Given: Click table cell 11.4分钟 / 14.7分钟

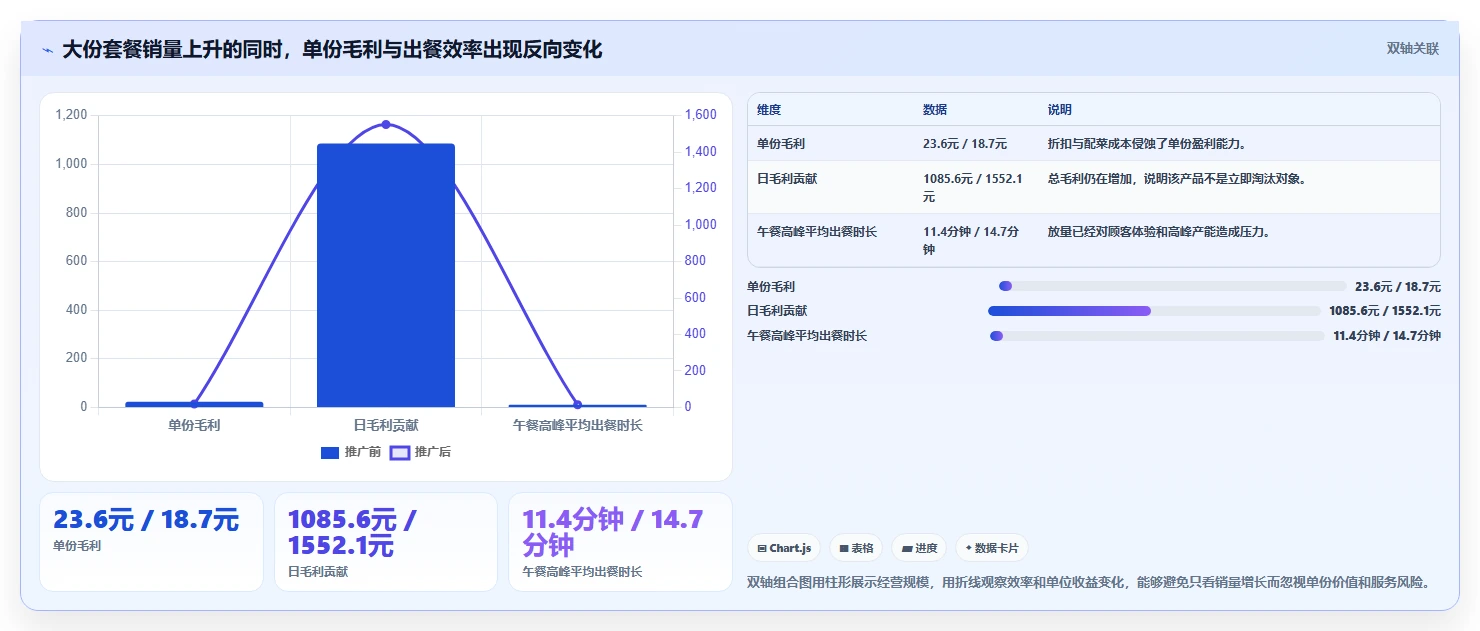Looking at the screenshot, I should point(971,240).
